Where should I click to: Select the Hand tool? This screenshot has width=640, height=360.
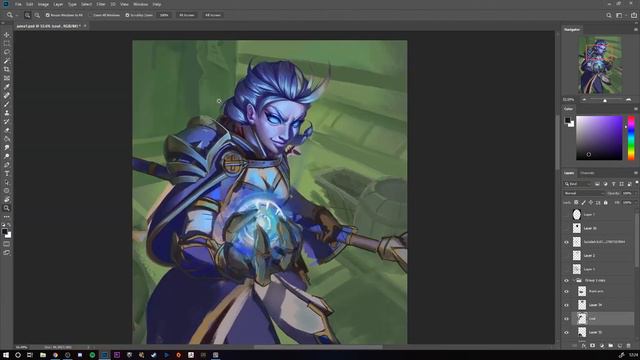[x=7, y=200]
